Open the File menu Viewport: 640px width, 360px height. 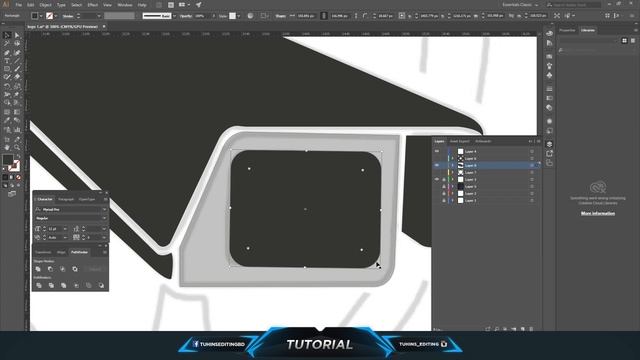18,5
